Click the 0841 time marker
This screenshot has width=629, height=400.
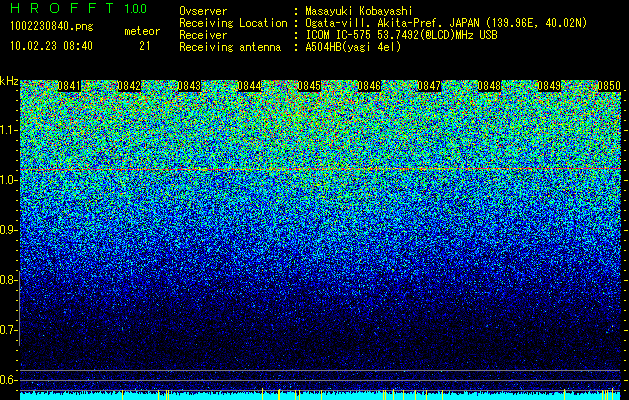[69, 86]
